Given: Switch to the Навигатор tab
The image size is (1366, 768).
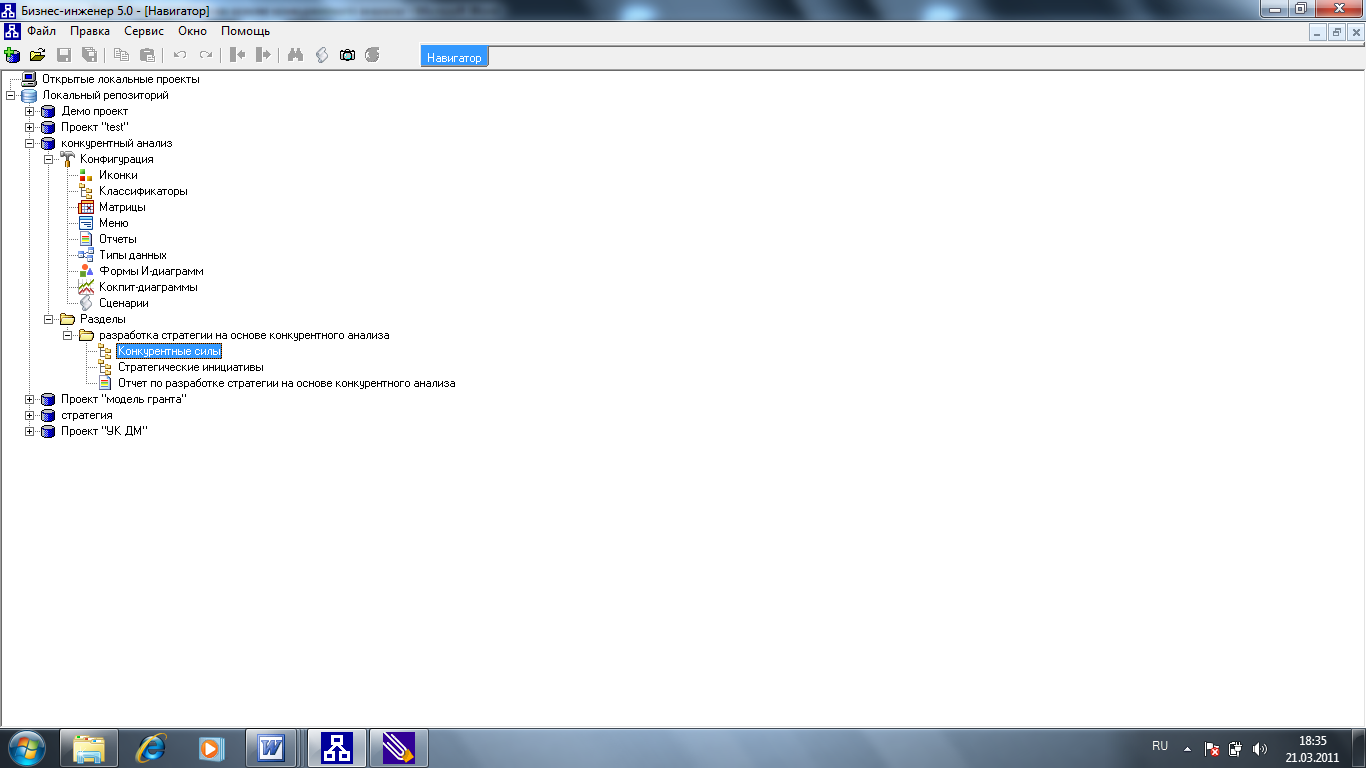Looking at the screenshot, I should [454, 57].
